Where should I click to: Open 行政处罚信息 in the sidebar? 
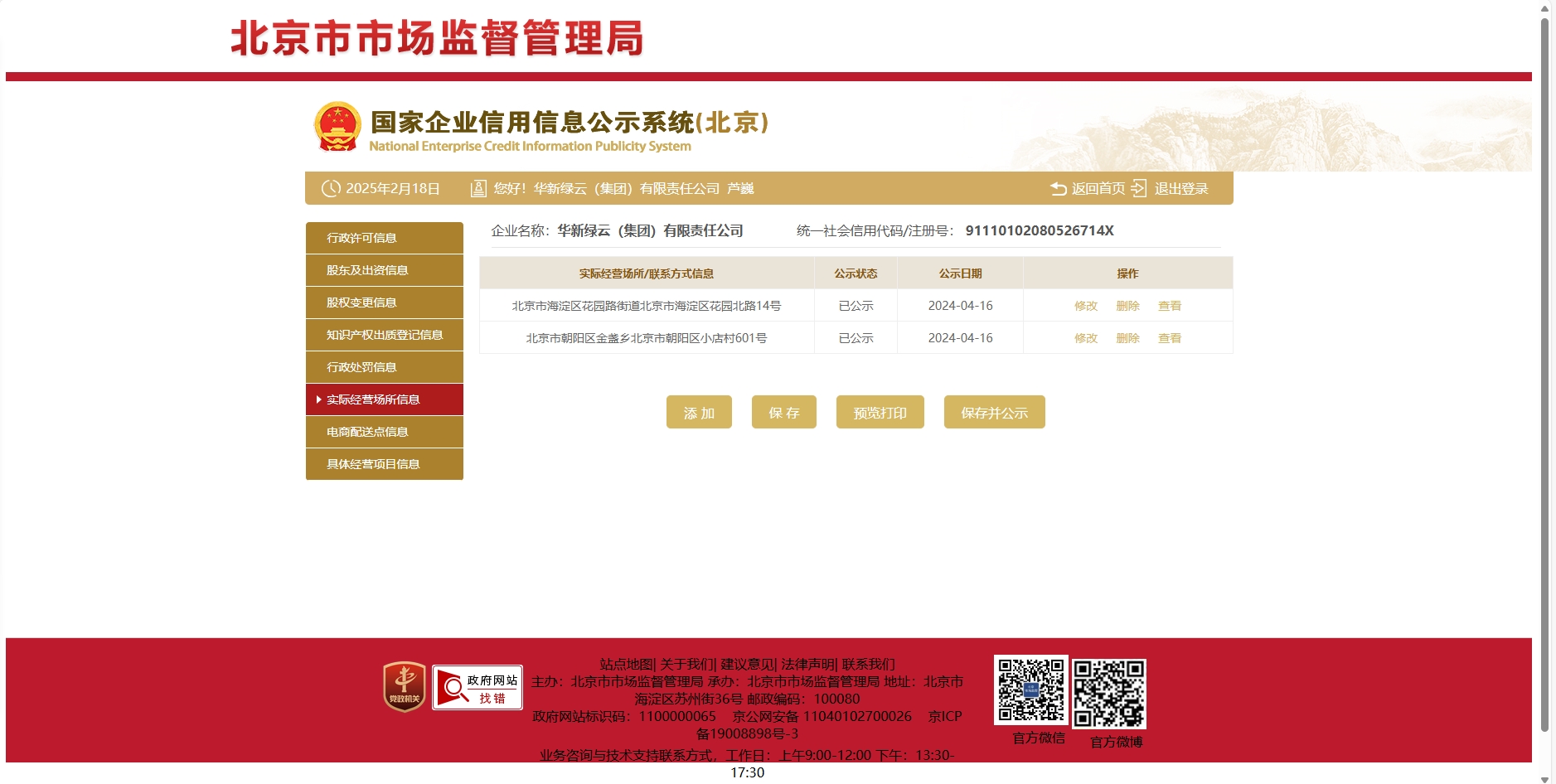pos(385,367)
